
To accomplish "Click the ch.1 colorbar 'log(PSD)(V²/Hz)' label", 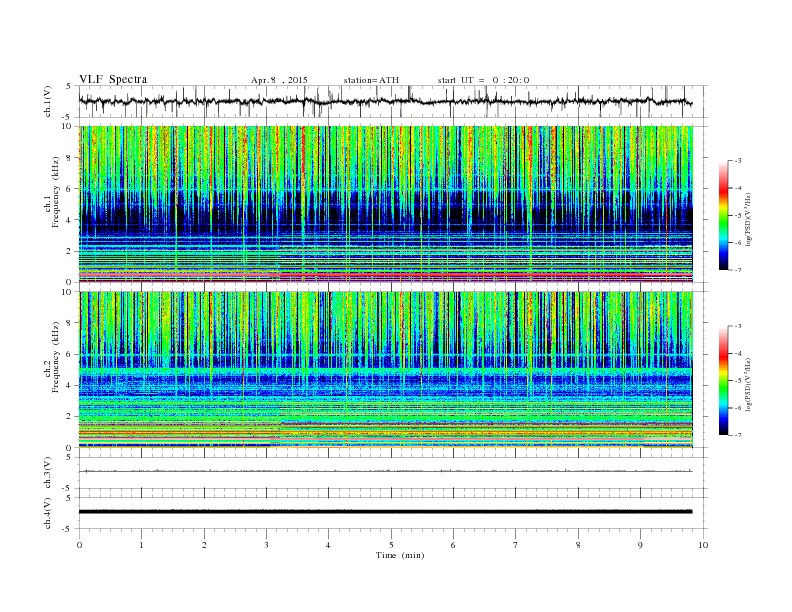I will [748, 219].
